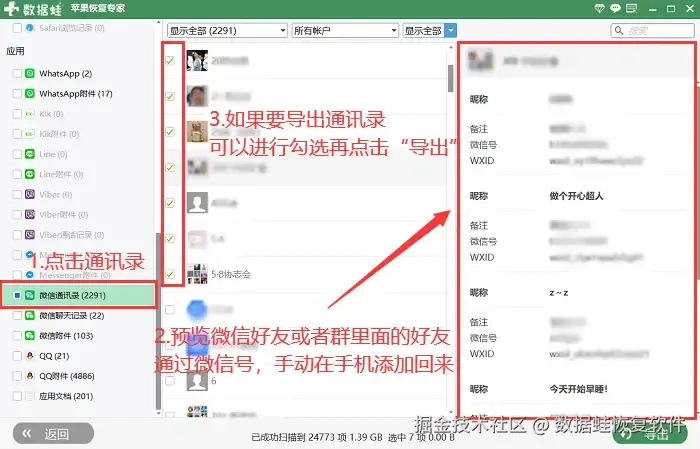Click the contact list scroll-down arrow
Image resolution: width=700 pixels, height=449 pixels.
click(x=450, y=413)
